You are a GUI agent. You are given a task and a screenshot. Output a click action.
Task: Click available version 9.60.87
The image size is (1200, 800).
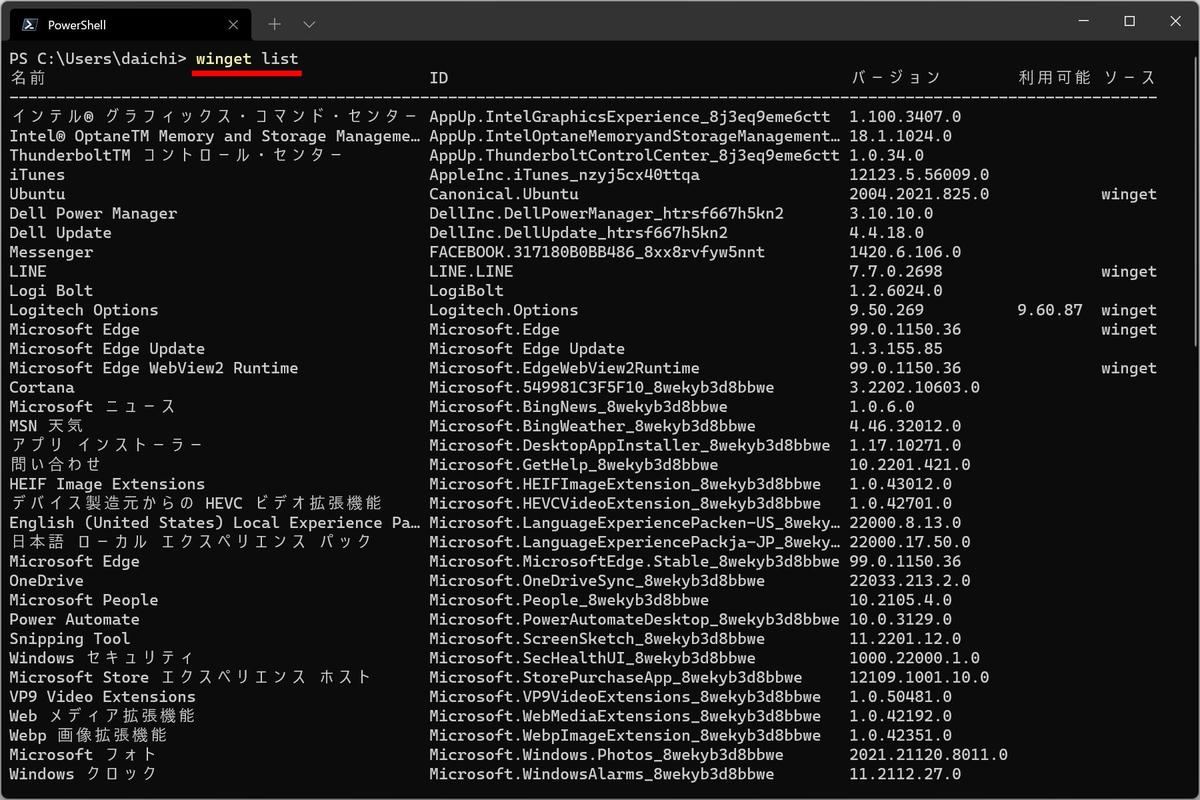[x=1050, y=310]
